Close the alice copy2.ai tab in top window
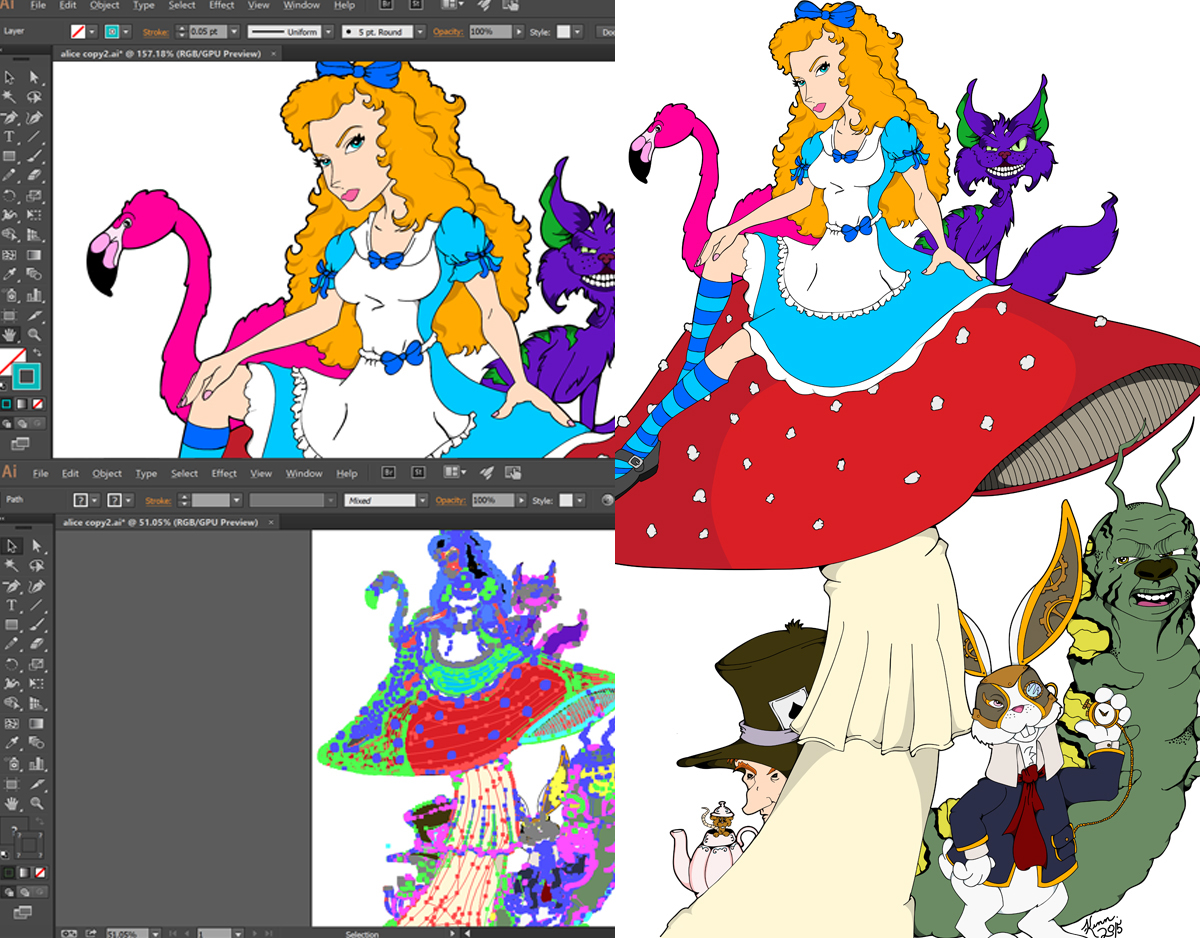This screenshot has height=938, width=1200. 273,52
